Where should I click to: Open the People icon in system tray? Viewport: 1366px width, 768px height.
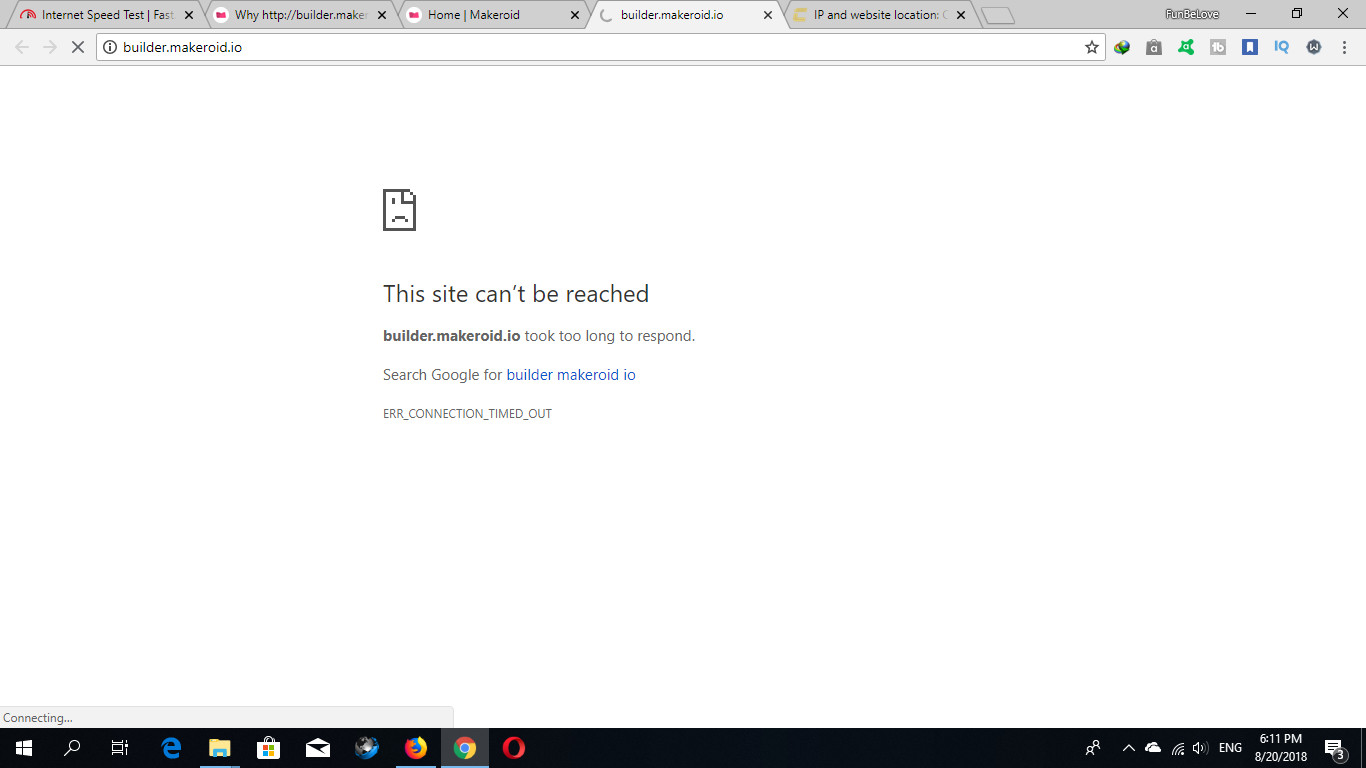tap(1093, 748)
